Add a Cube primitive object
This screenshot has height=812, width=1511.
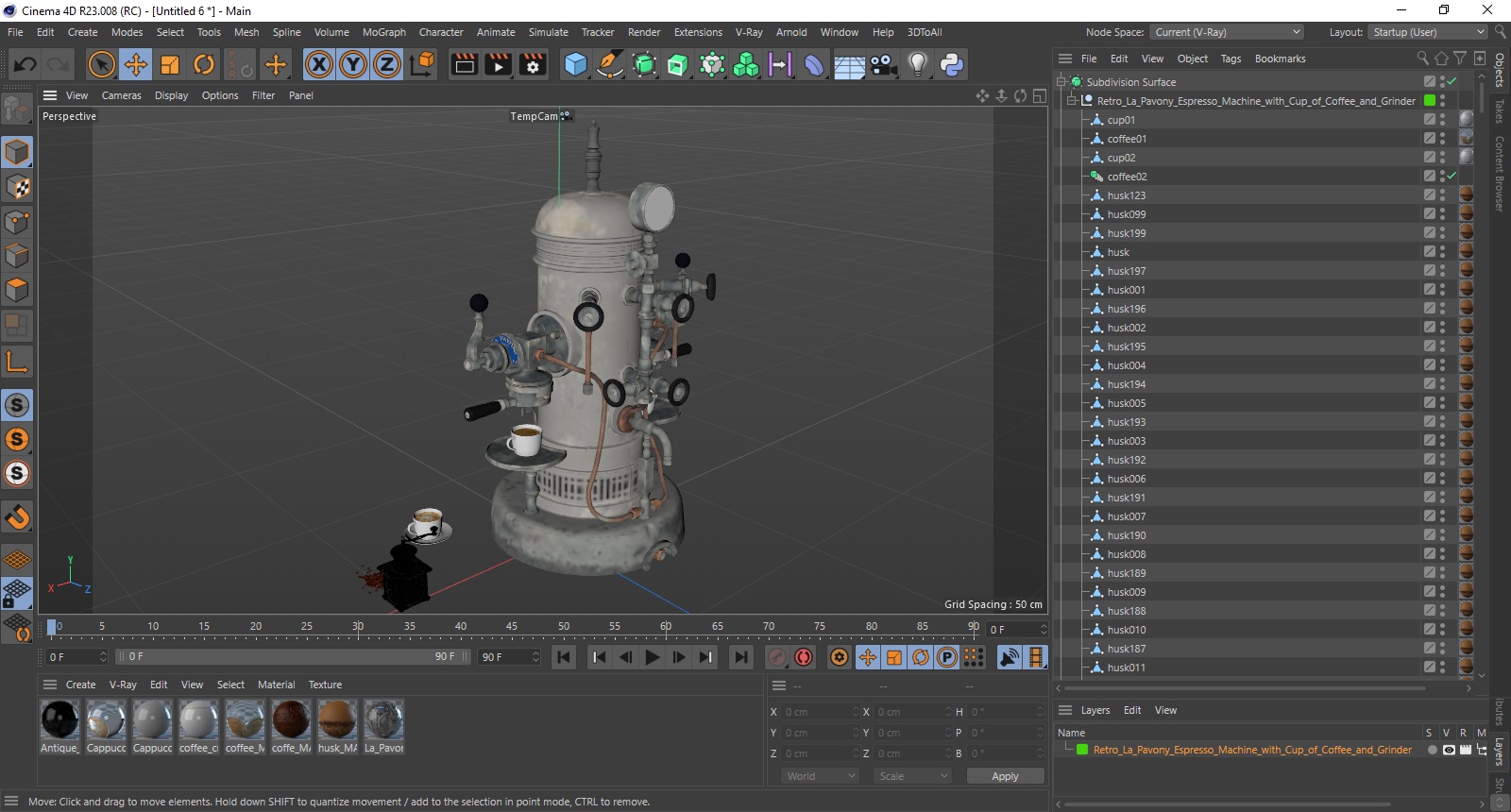[575, 64]
